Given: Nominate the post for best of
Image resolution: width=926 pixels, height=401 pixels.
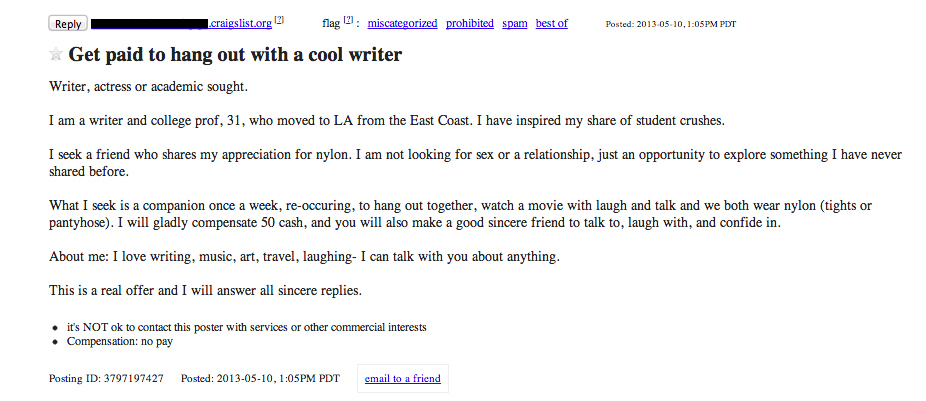Looking at the screenshot, I should click(552, 23).
